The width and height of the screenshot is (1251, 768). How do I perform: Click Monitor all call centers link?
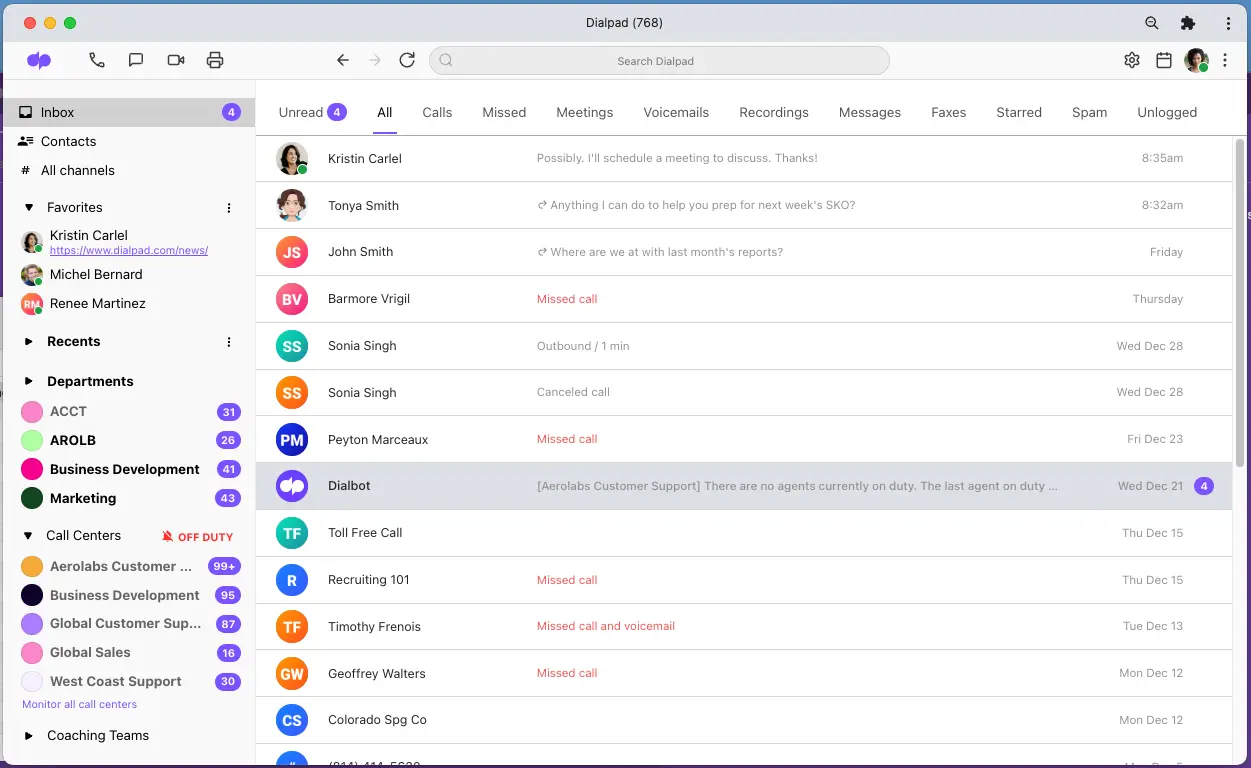click(x=79, y=704)
